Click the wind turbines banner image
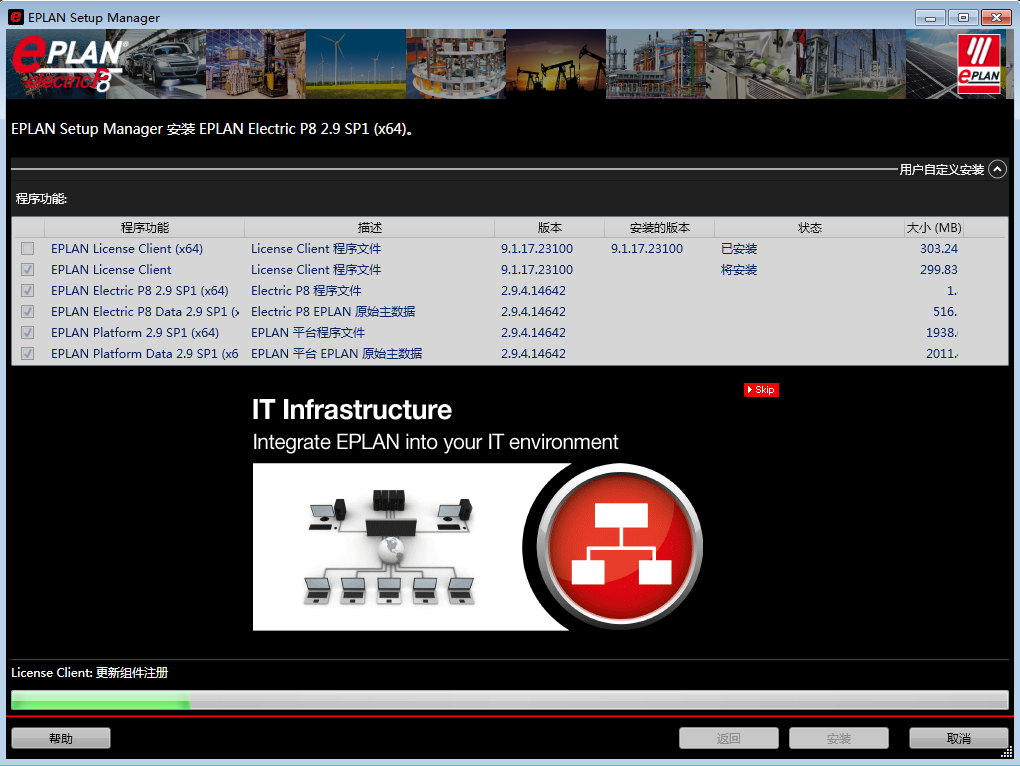 pyautogui.click(x=355, y=64)
